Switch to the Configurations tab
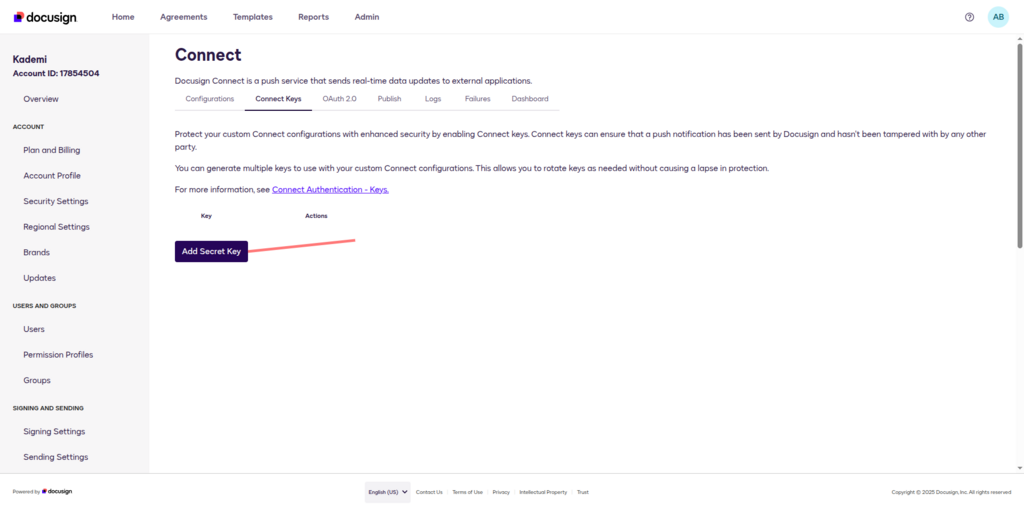This screenshot has height=511, width=1024. point(209,99)
